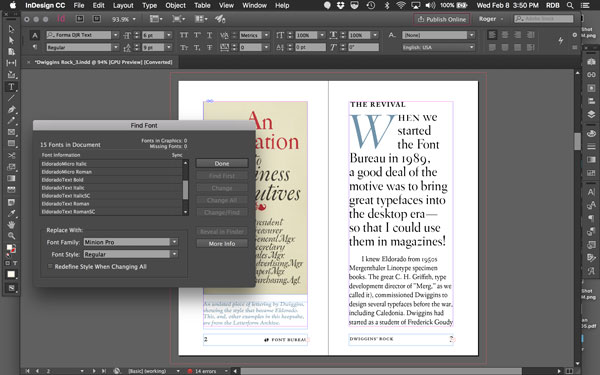Select the Gradient Feather tool
This screenshot has width=600, height=375.
(x=11, y=190)
